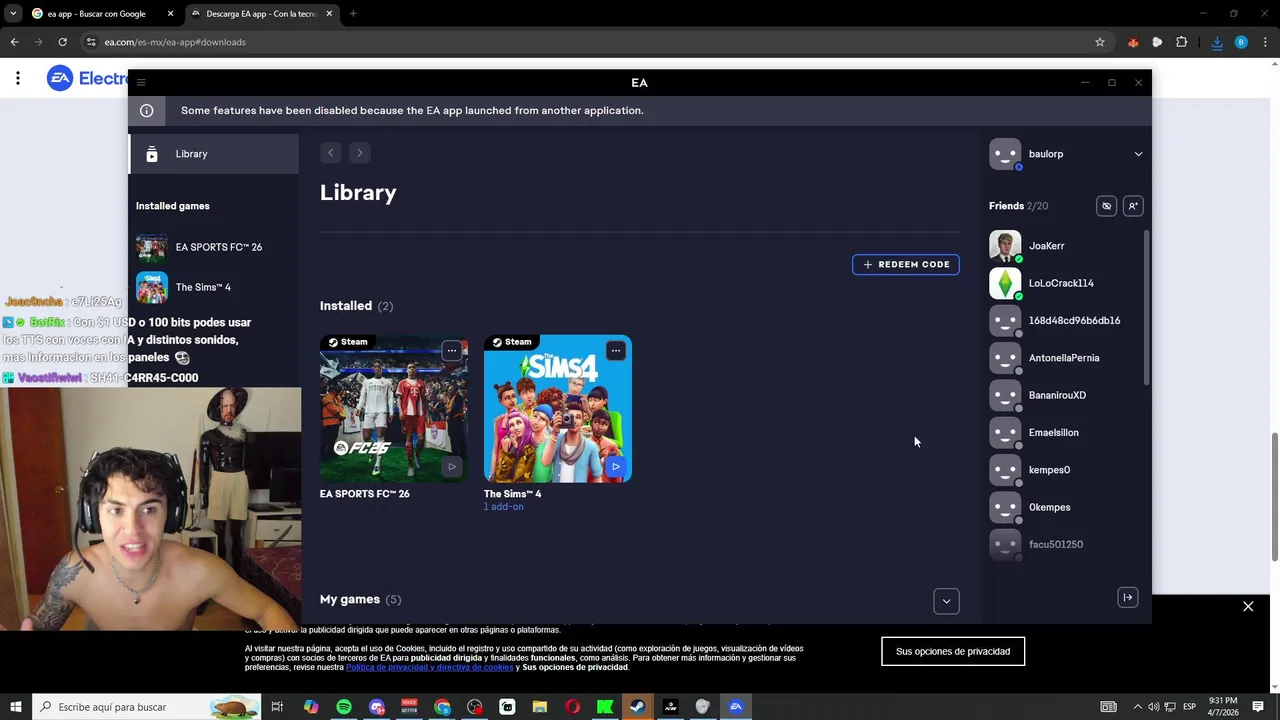Go back with the EA left arrow
Viewport: 1280px width, 720px height.
(330, 152)
